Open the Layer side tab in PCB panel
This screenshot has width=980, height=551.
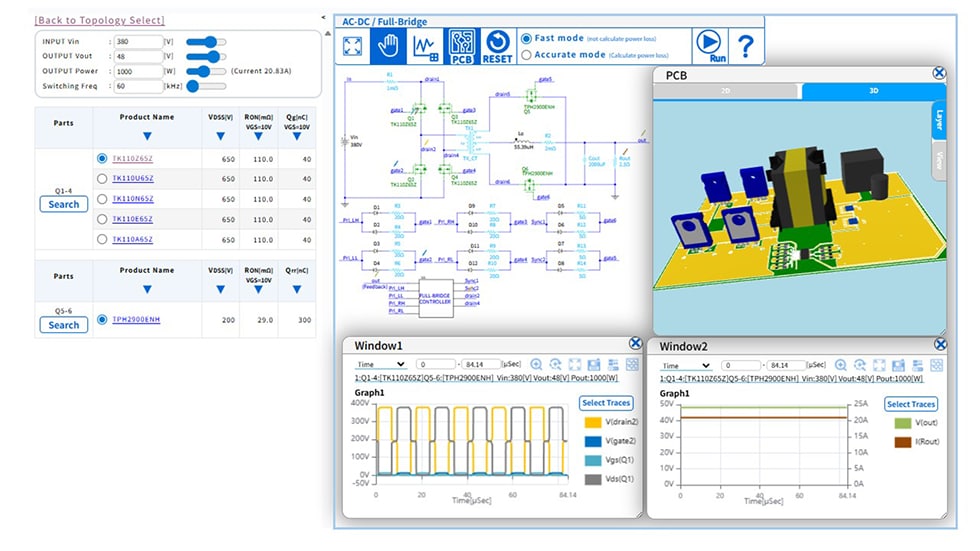[939, 121]
